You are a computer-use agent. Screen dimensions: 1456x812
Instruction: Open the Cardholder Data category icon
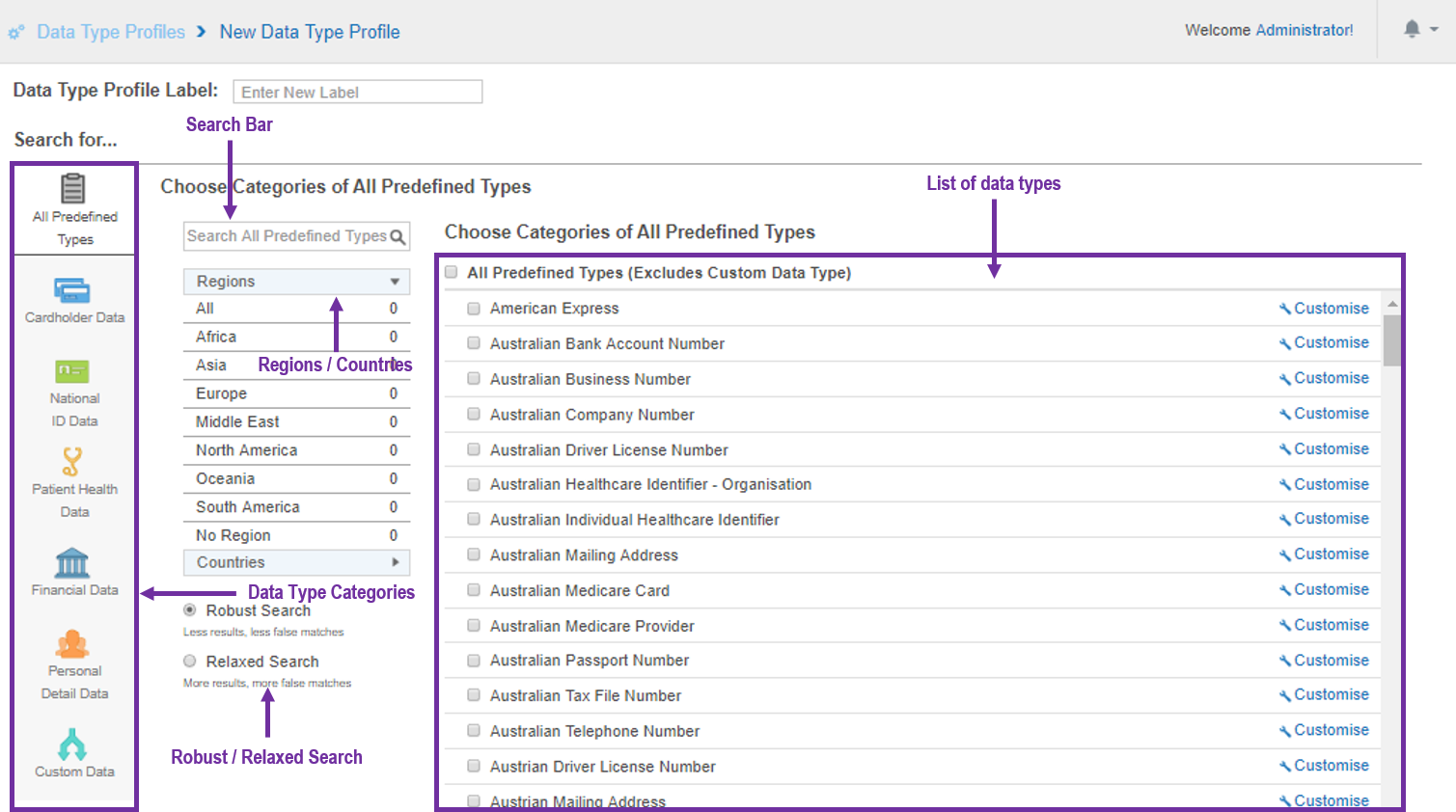[72, 290]
